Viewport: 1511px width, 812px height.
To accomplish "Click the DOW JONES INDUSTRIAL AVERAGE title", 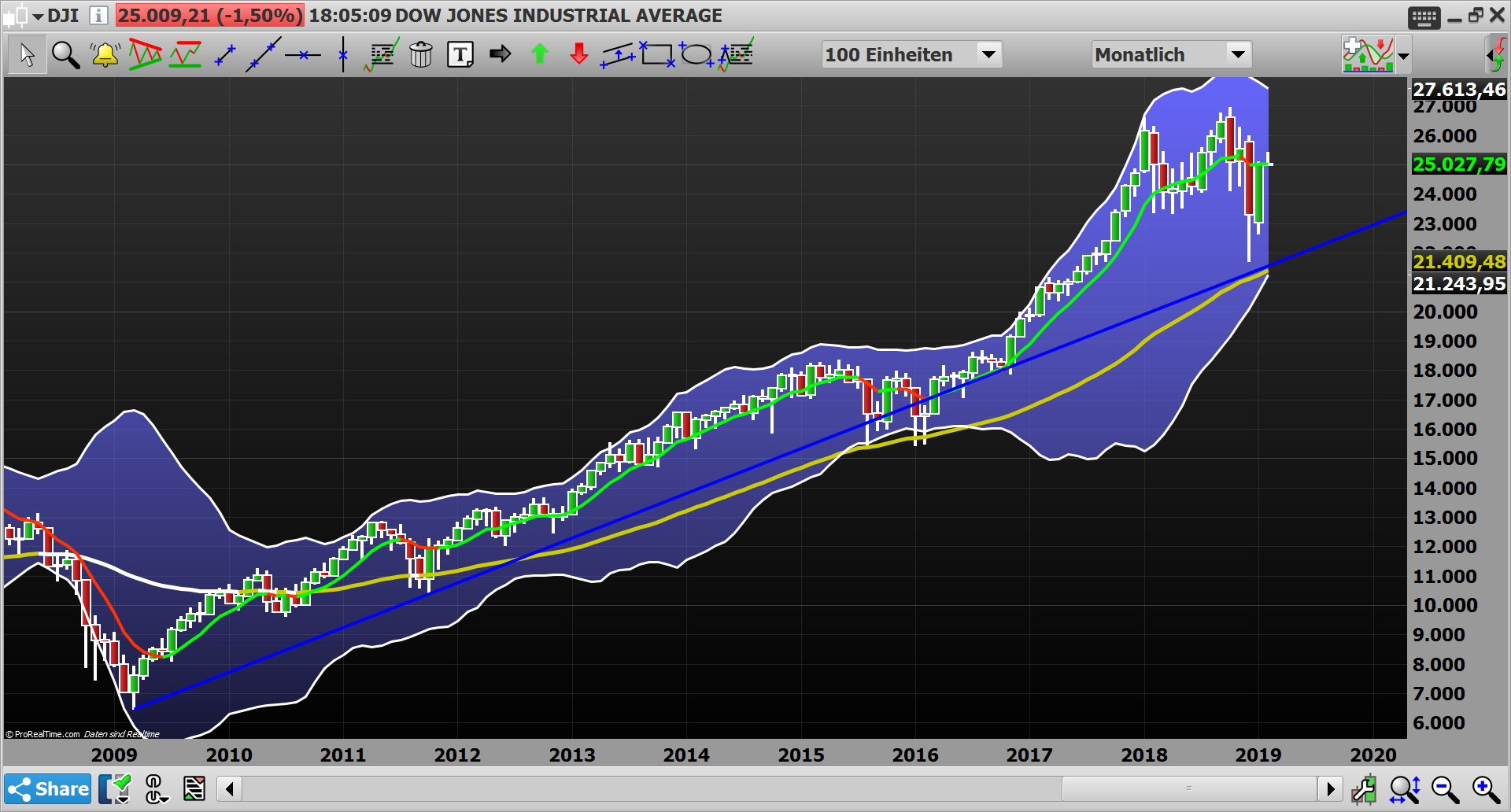I will (x=559, y=16).
